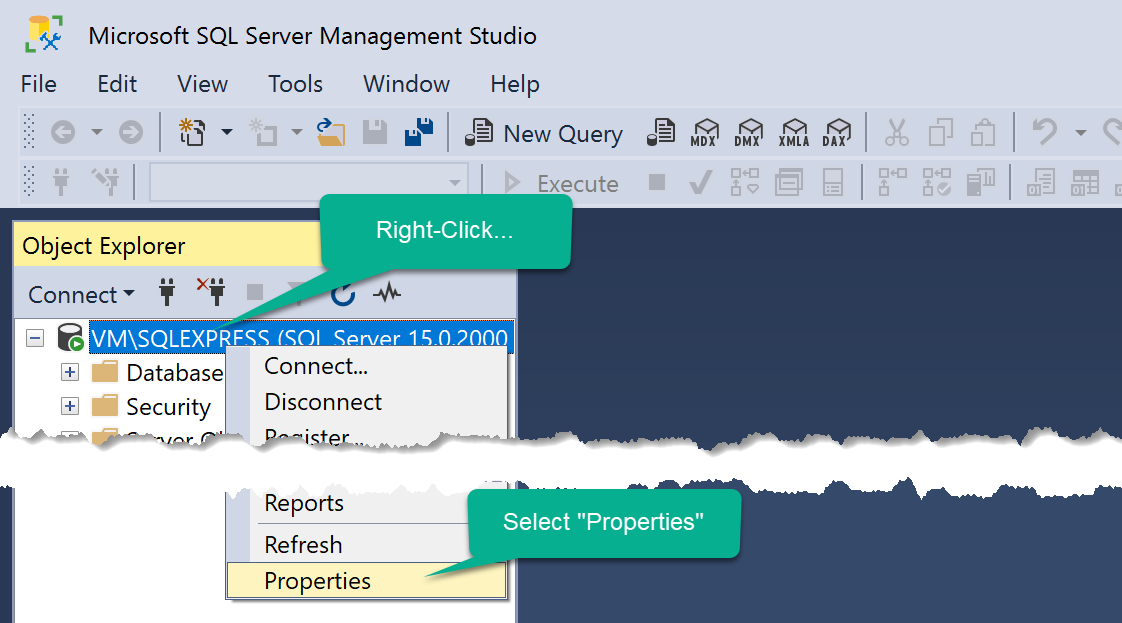Collapse the VM\SQLEXPRESS server node
Image resolution: width=1122 pixels, height=623 pixels.
coord(35,338)
